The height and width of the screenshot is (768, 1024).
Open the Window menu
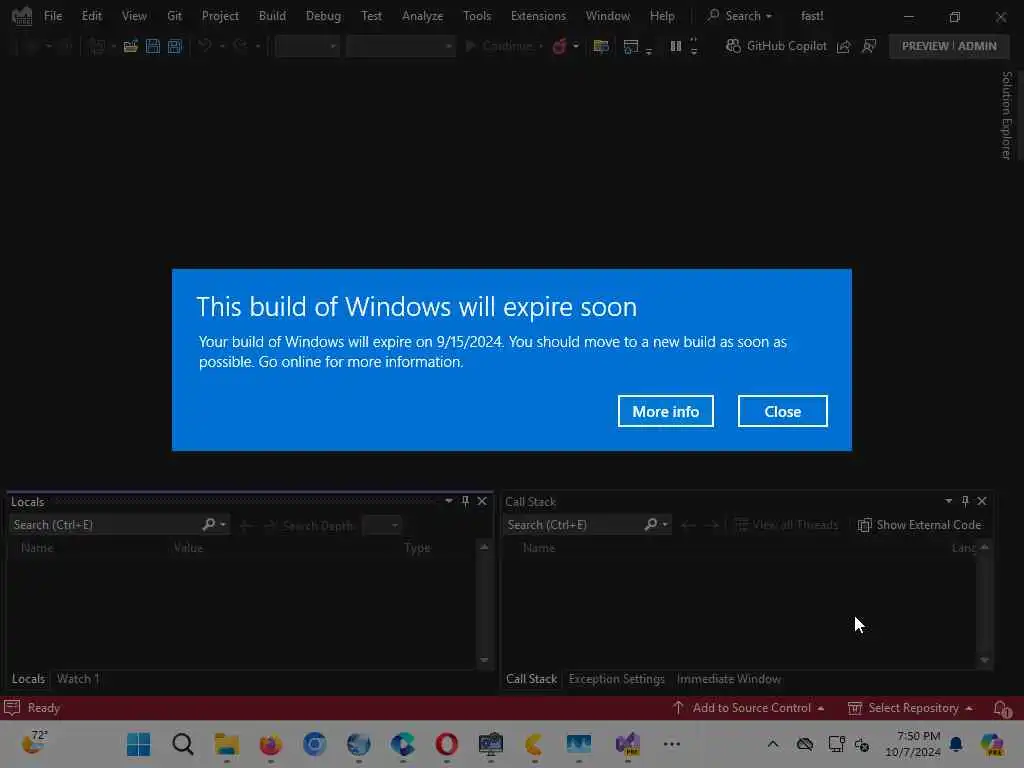[x=607, y=16]
